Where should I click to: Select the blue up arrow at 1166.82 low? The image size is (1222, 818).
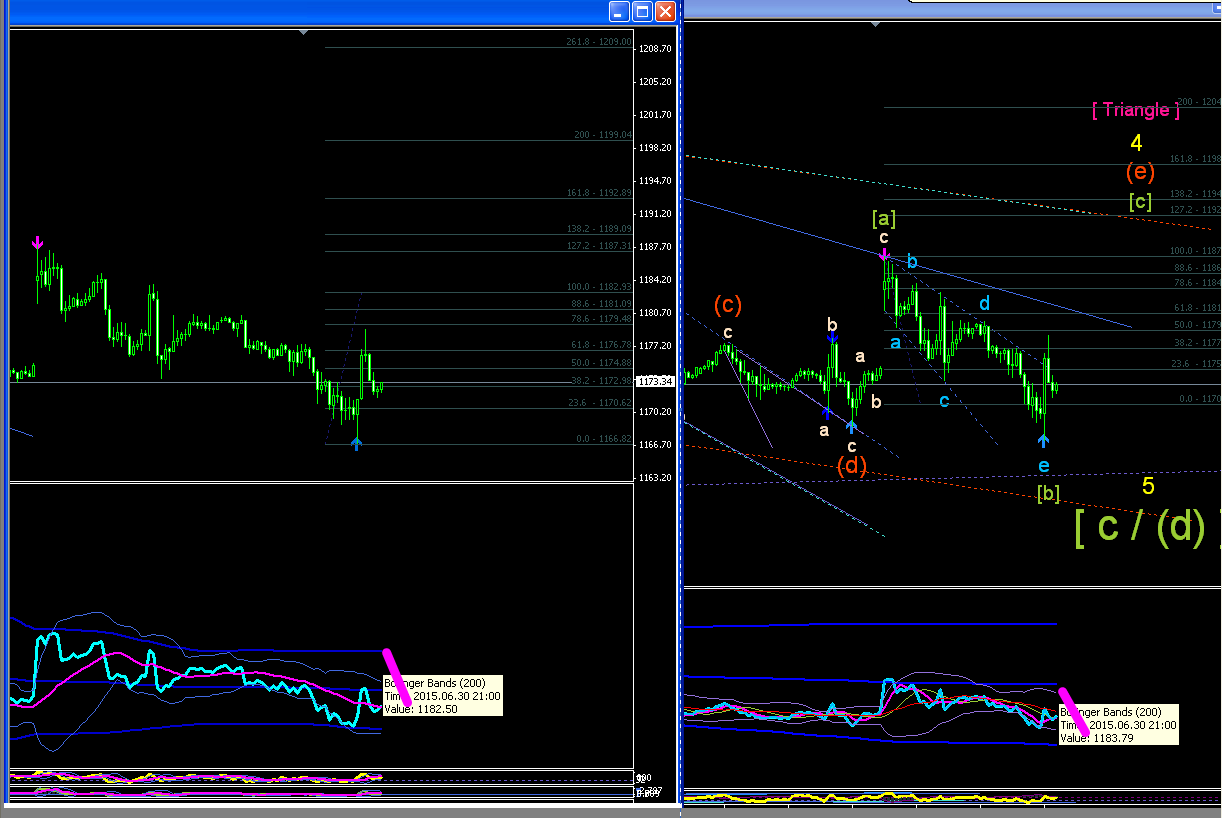tap(356, 444)
